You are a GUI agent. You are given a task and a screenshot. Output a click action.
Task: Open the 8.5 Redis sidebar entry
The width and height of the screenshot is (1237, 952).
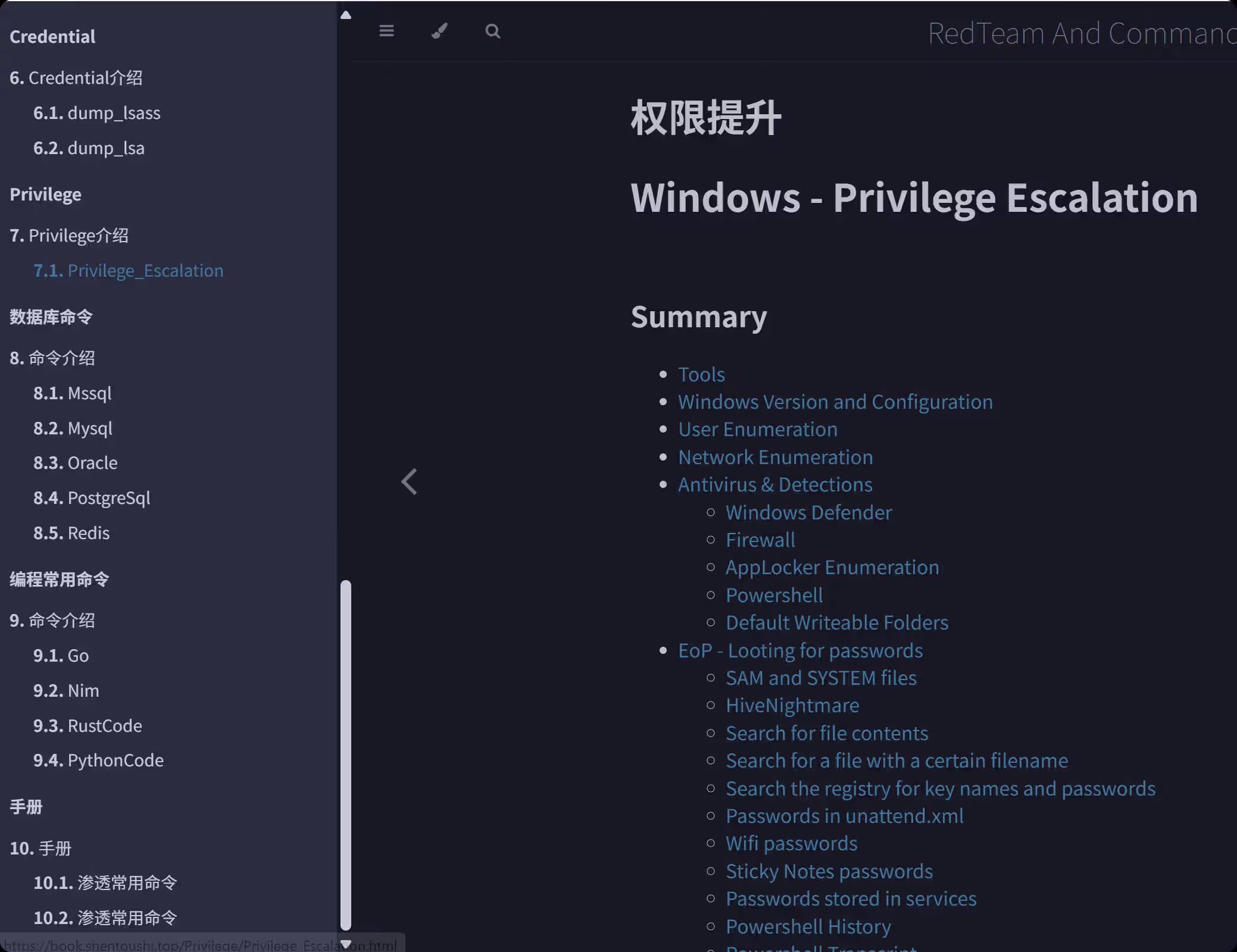click(x=71, y=533)
